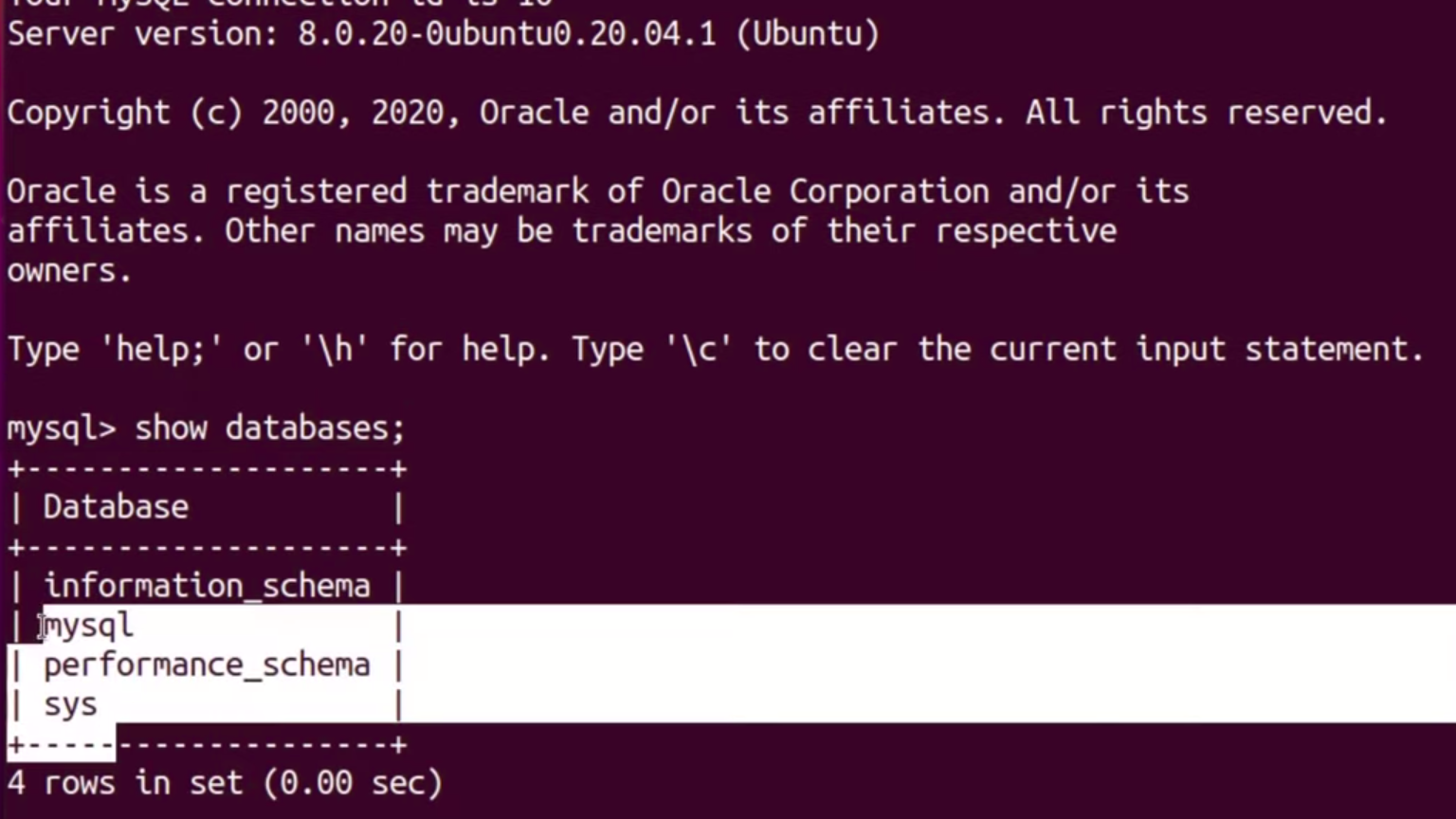
Task: Select the performance_schema database entry
Action: [x=207, y=665]
